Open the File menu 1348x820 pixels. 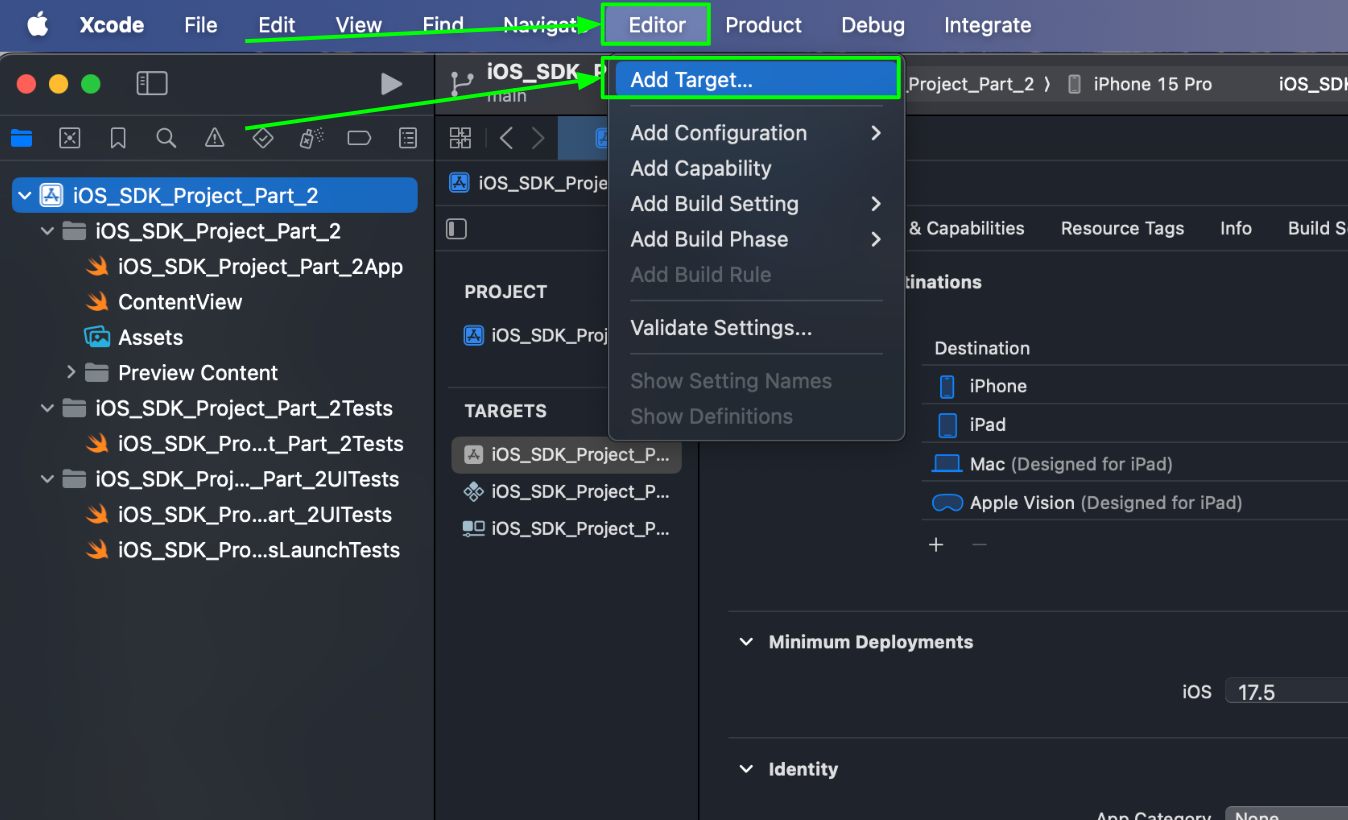tap(201, 25)
